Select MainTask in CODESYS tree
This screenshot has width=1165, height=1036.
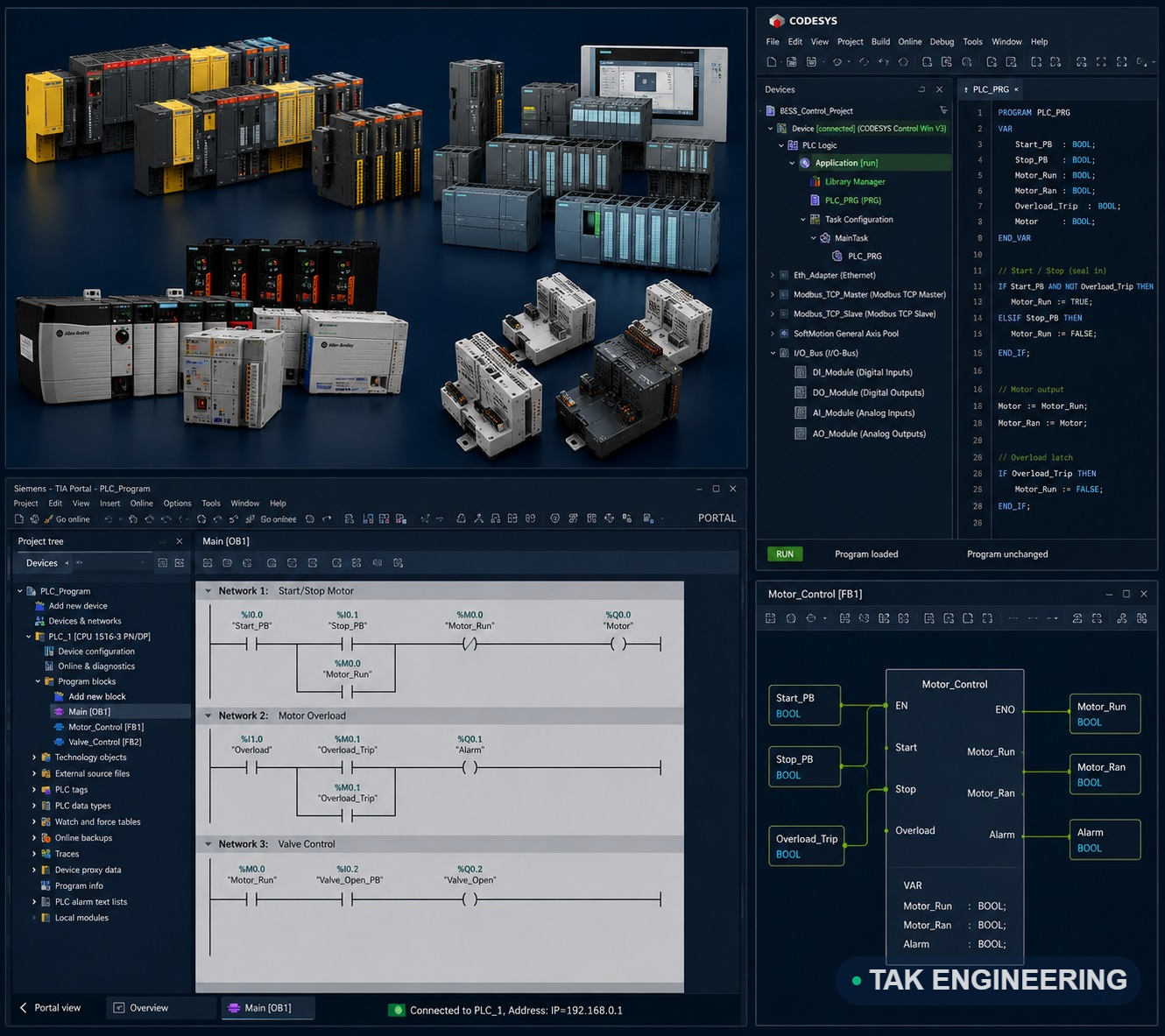pyautogui.click(x=851, y=238)
